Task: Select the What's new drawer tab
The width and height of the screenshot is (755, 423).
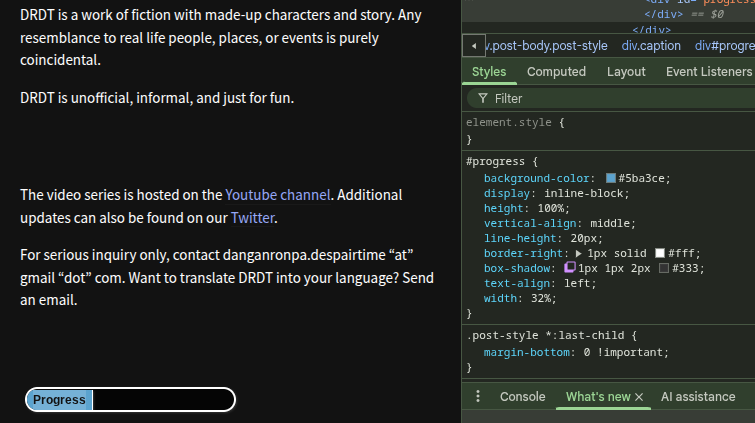Action: click(x=598, y=397)
